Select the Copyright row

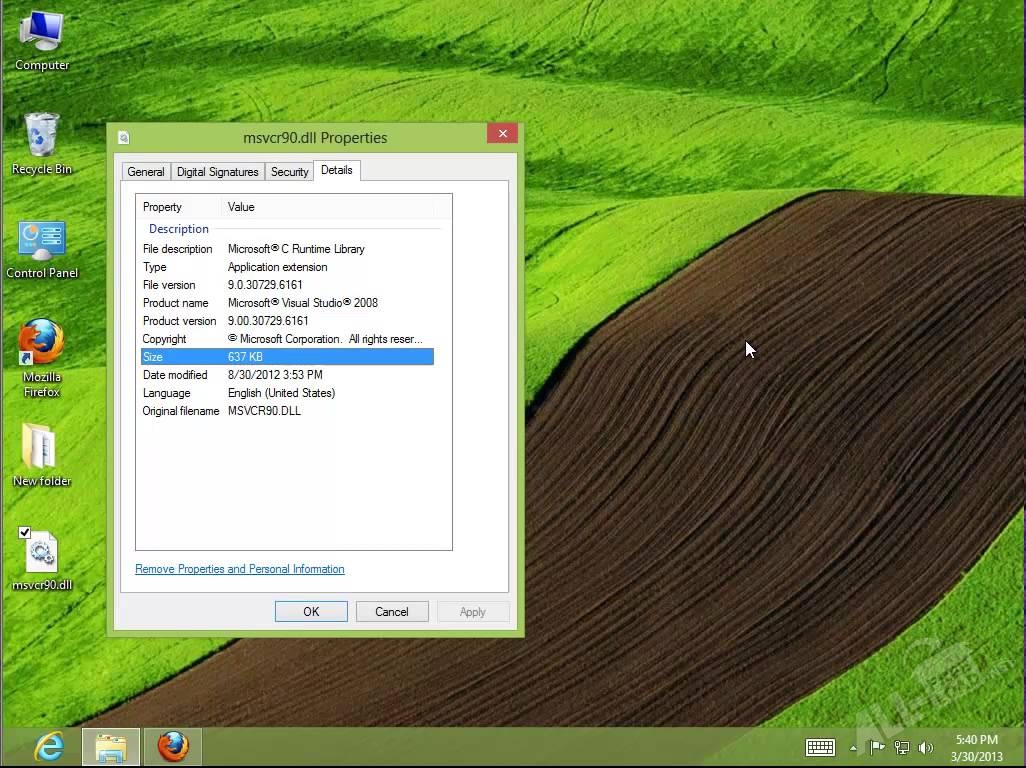[287, 339]
